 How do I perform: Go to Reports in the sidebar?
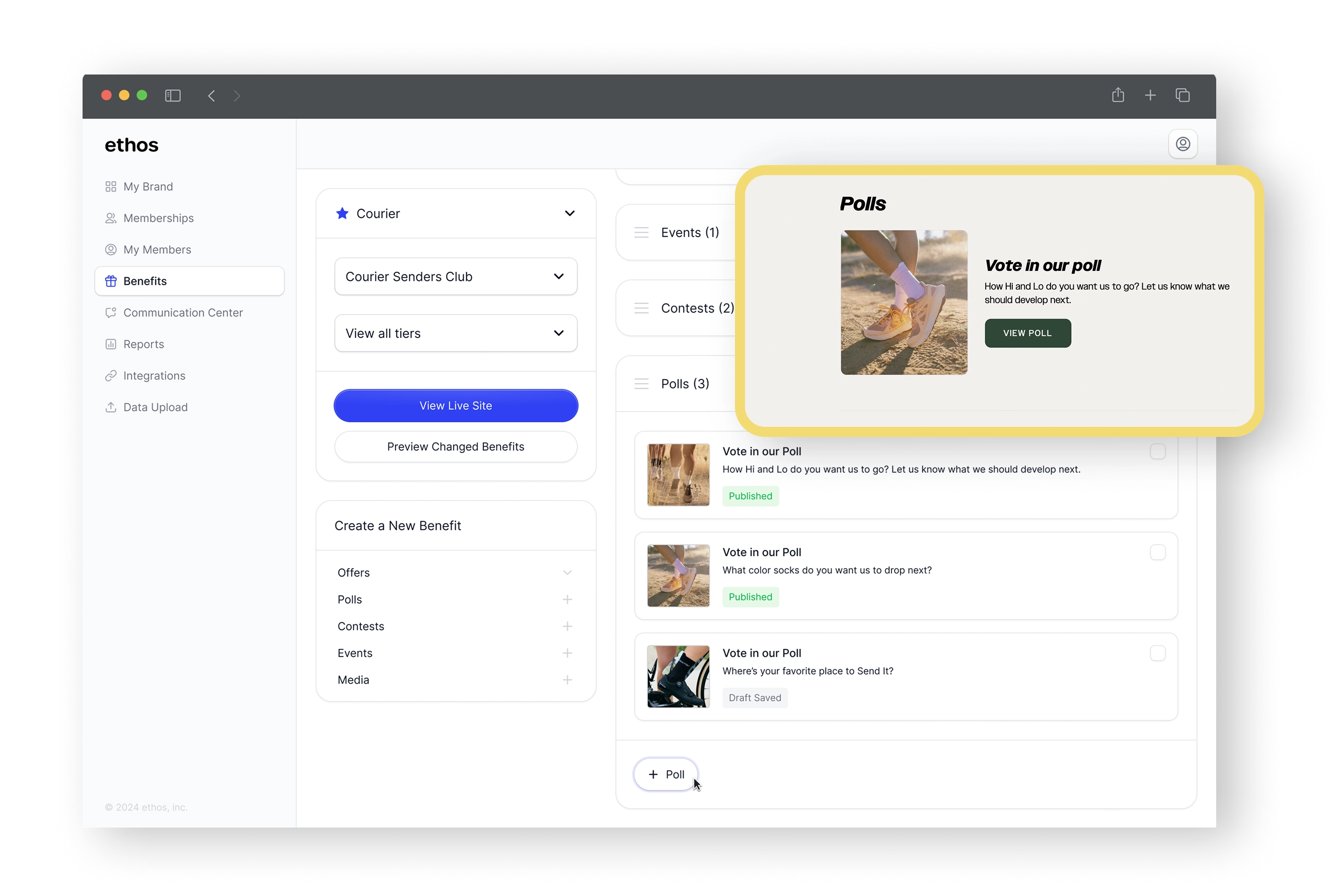(x=143, y=344)
